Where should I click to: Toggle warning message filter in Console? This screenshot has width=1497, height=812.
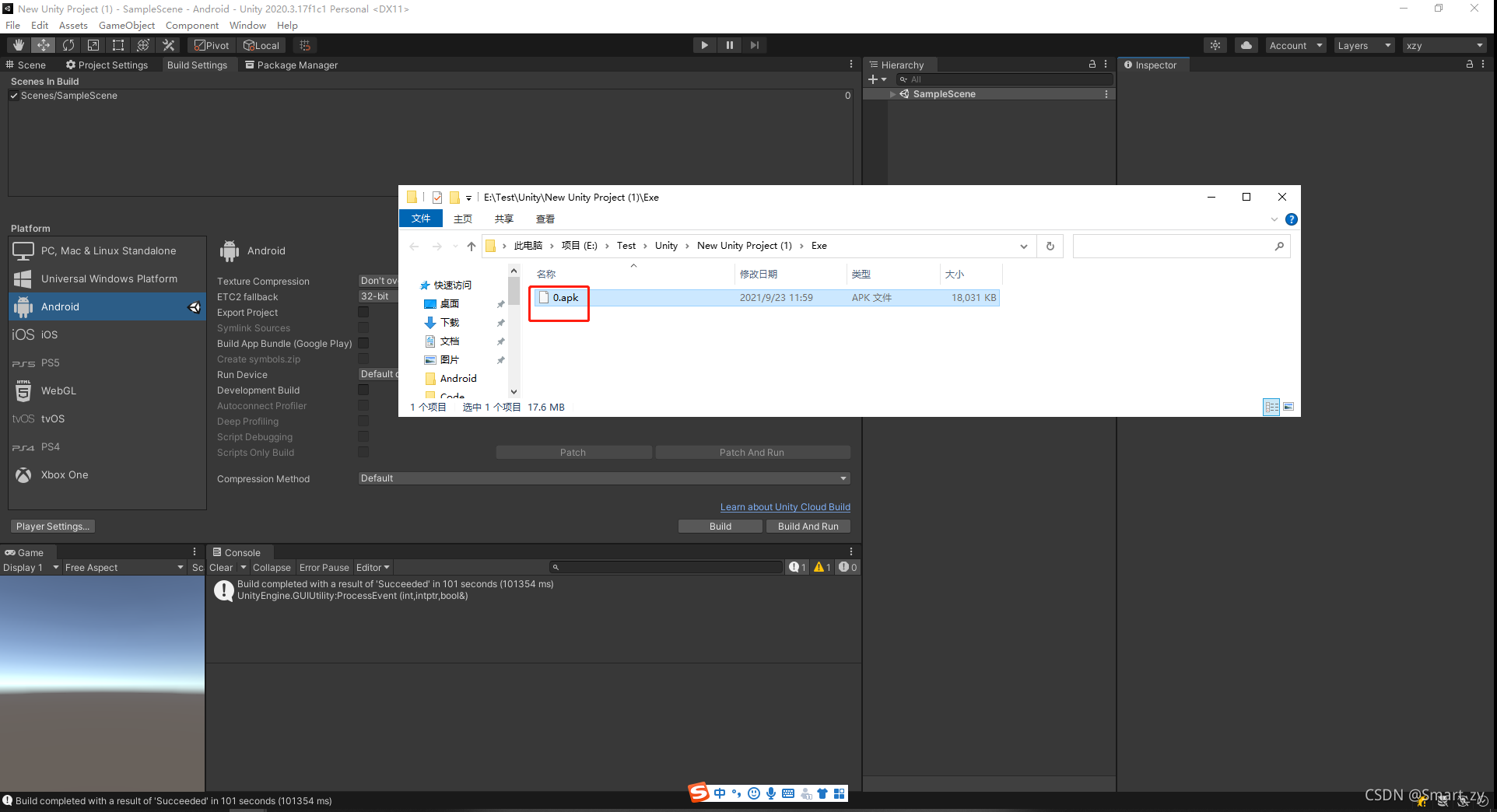(x=822, y=567)
